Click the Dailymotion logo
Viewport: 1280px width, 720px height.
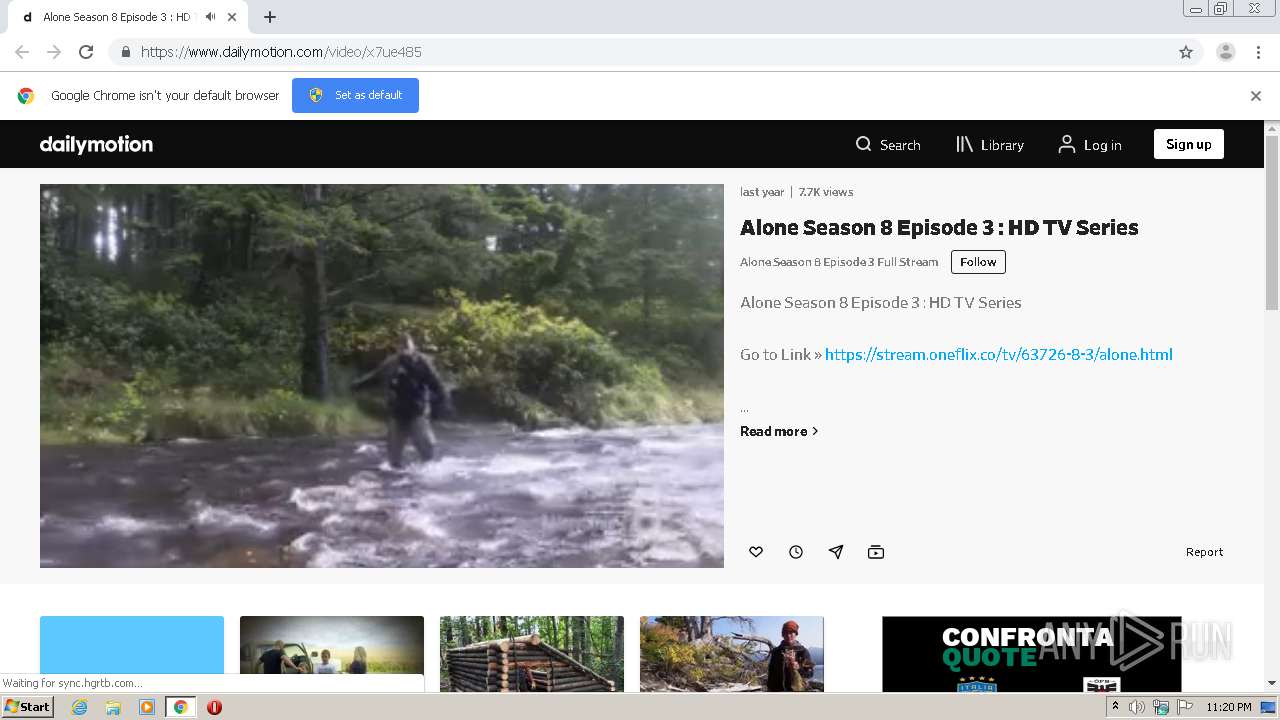[x=96, y=144]
